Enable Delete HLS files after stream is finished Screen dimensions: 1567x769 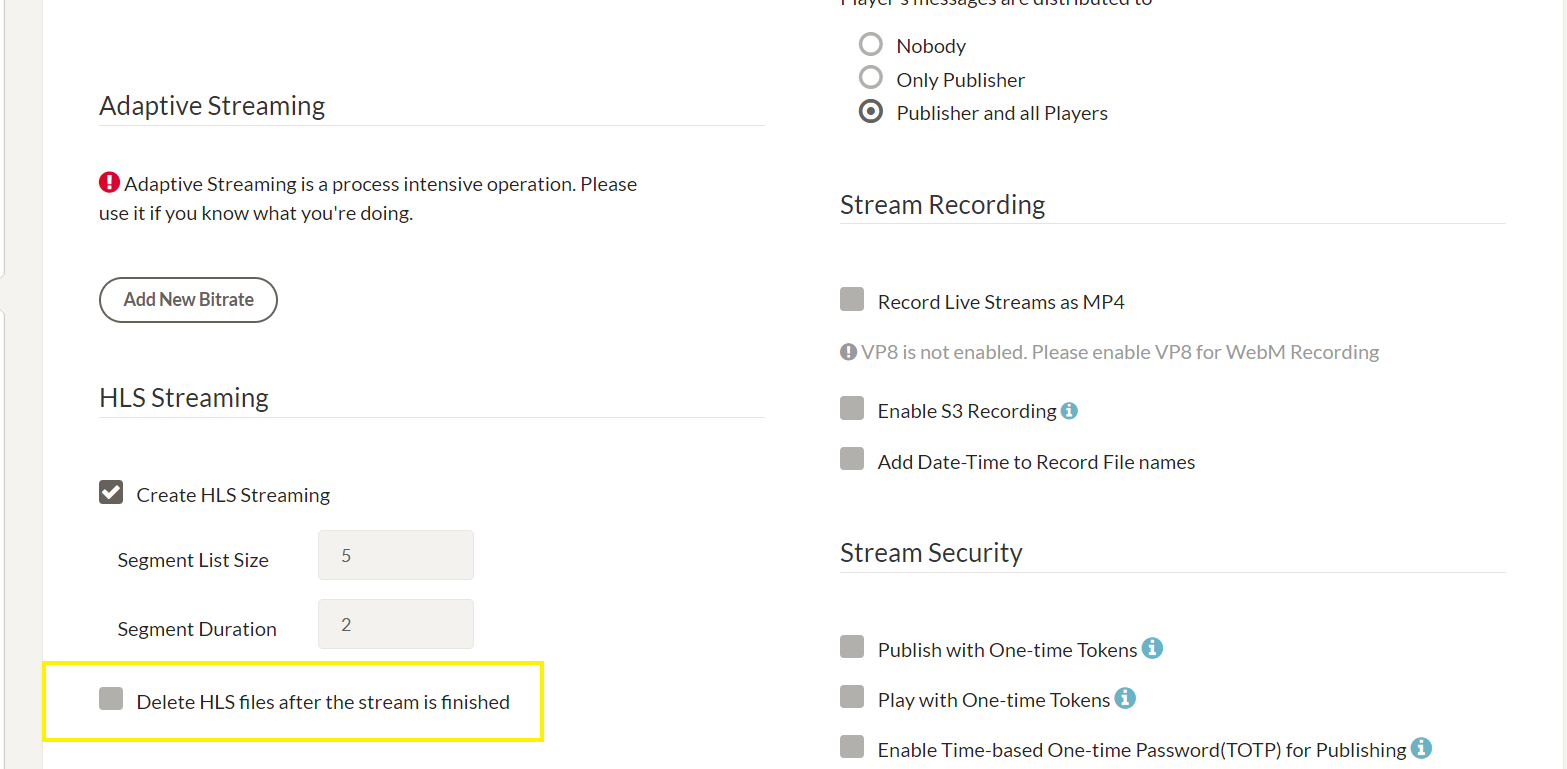click(x=111, y=698)
